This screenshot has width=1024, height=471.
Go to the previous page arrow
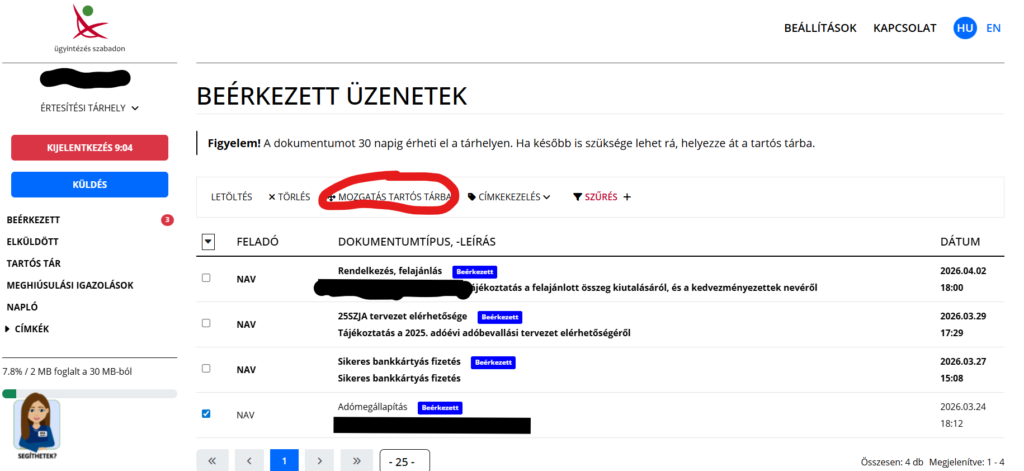point(248,460)
